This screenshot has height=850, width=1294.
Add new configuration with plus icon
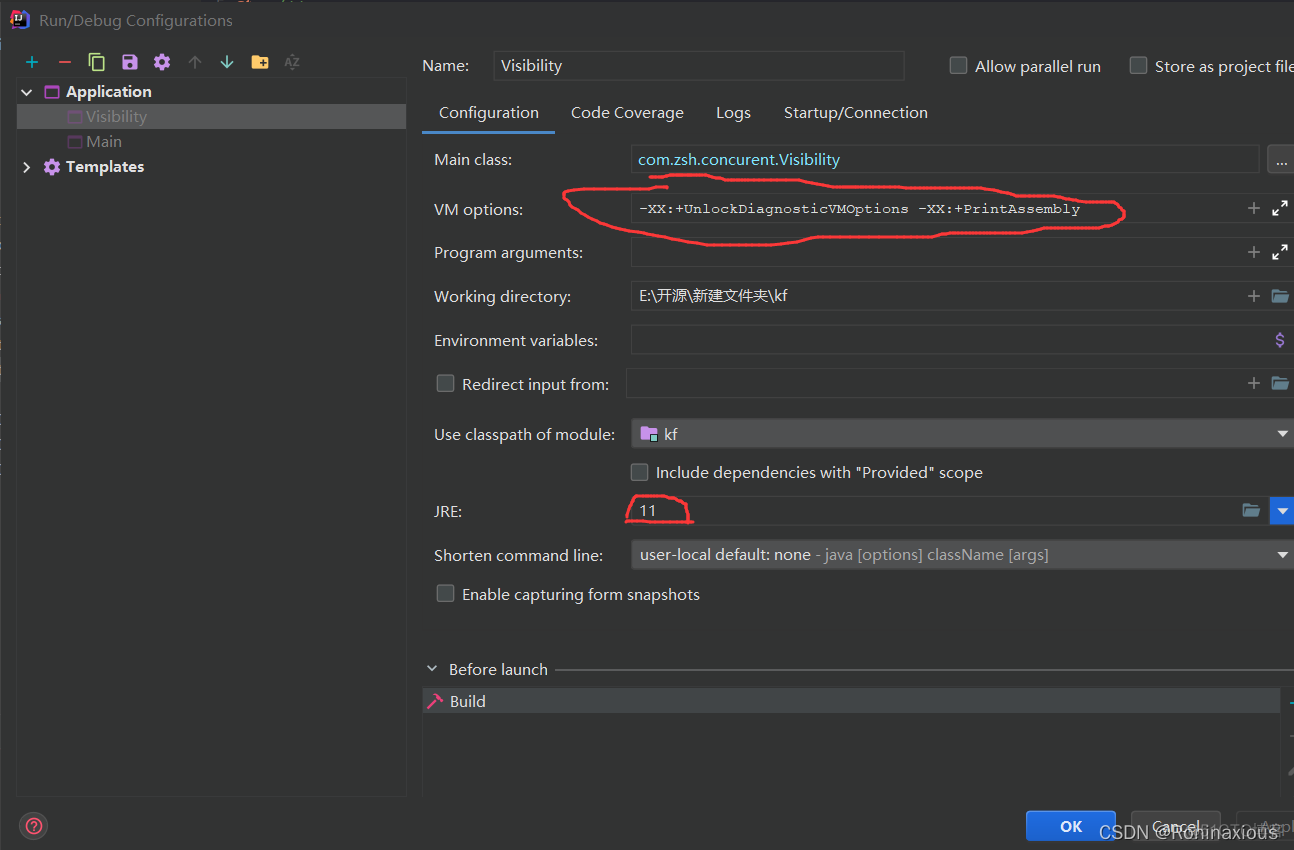pos(32,62)
